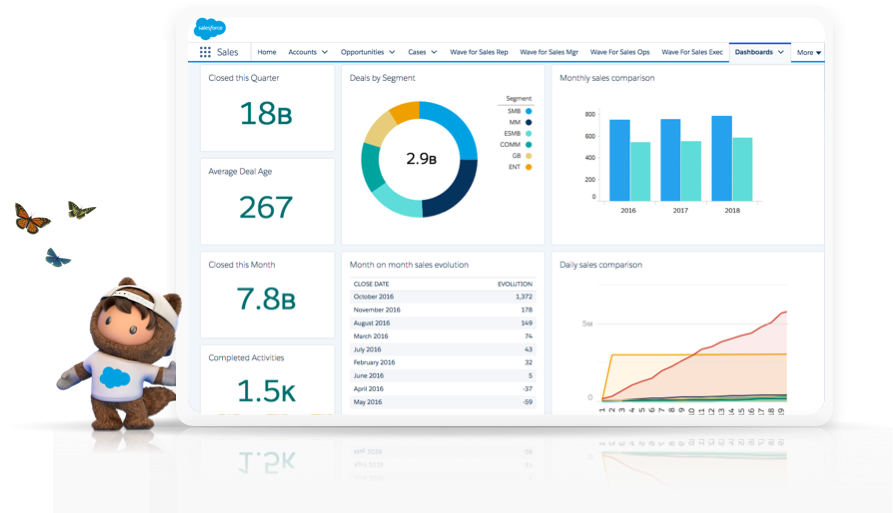Select the July 2016 table row
Image resolution: width=893 pixels, height=513 pixels.
(443, 349)
